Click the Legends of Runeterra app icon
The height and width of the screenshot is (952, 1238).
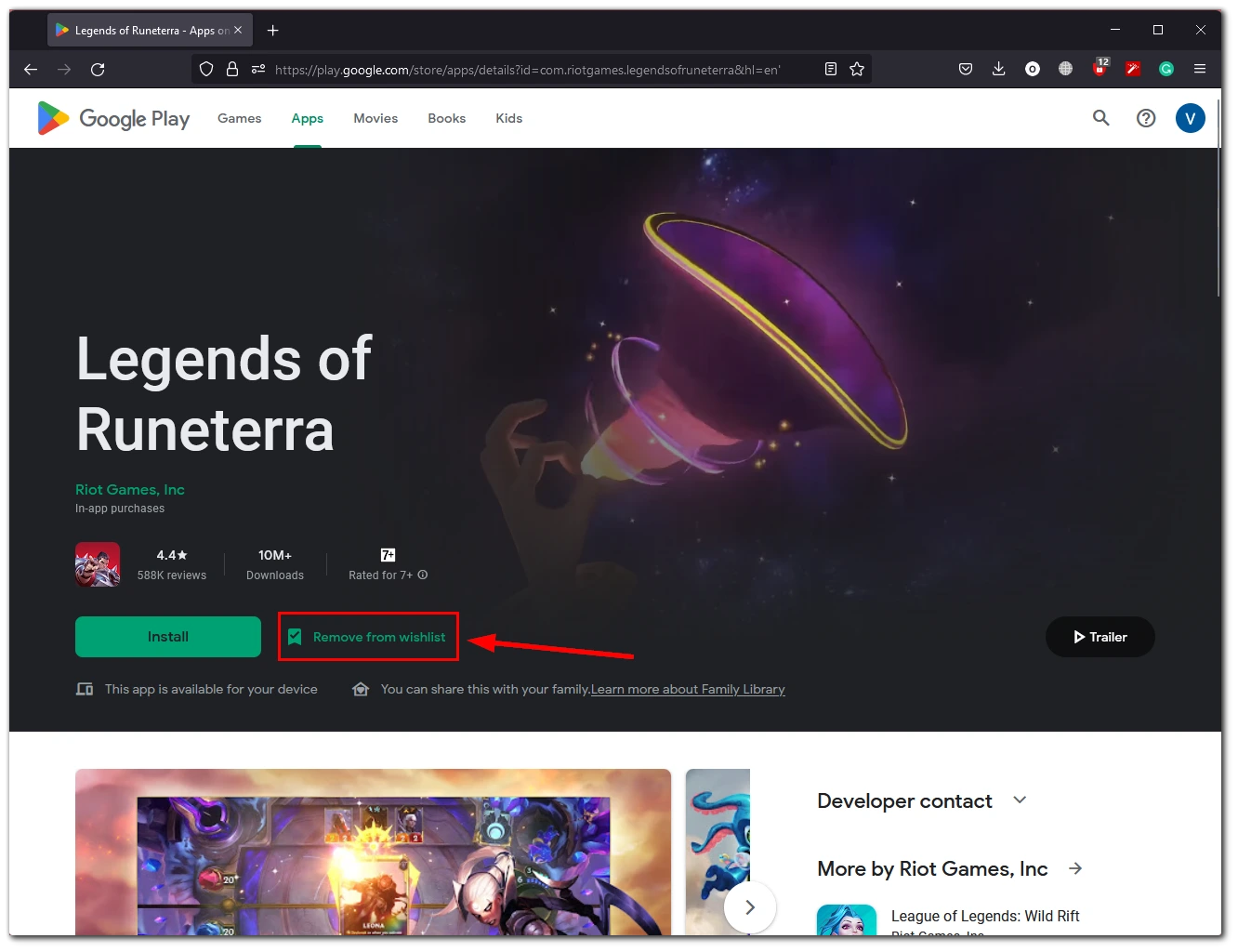pyautogui.click(x=98, y=564)
